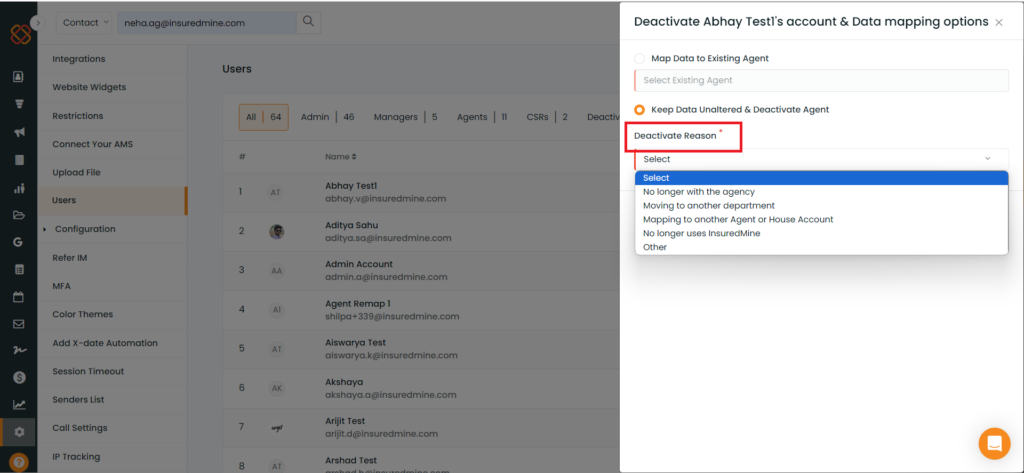The height and width of the screenshot is (473, 1024).
Task: Open the bar chart with person sidebar icon
Action: [x=19, y=188]
